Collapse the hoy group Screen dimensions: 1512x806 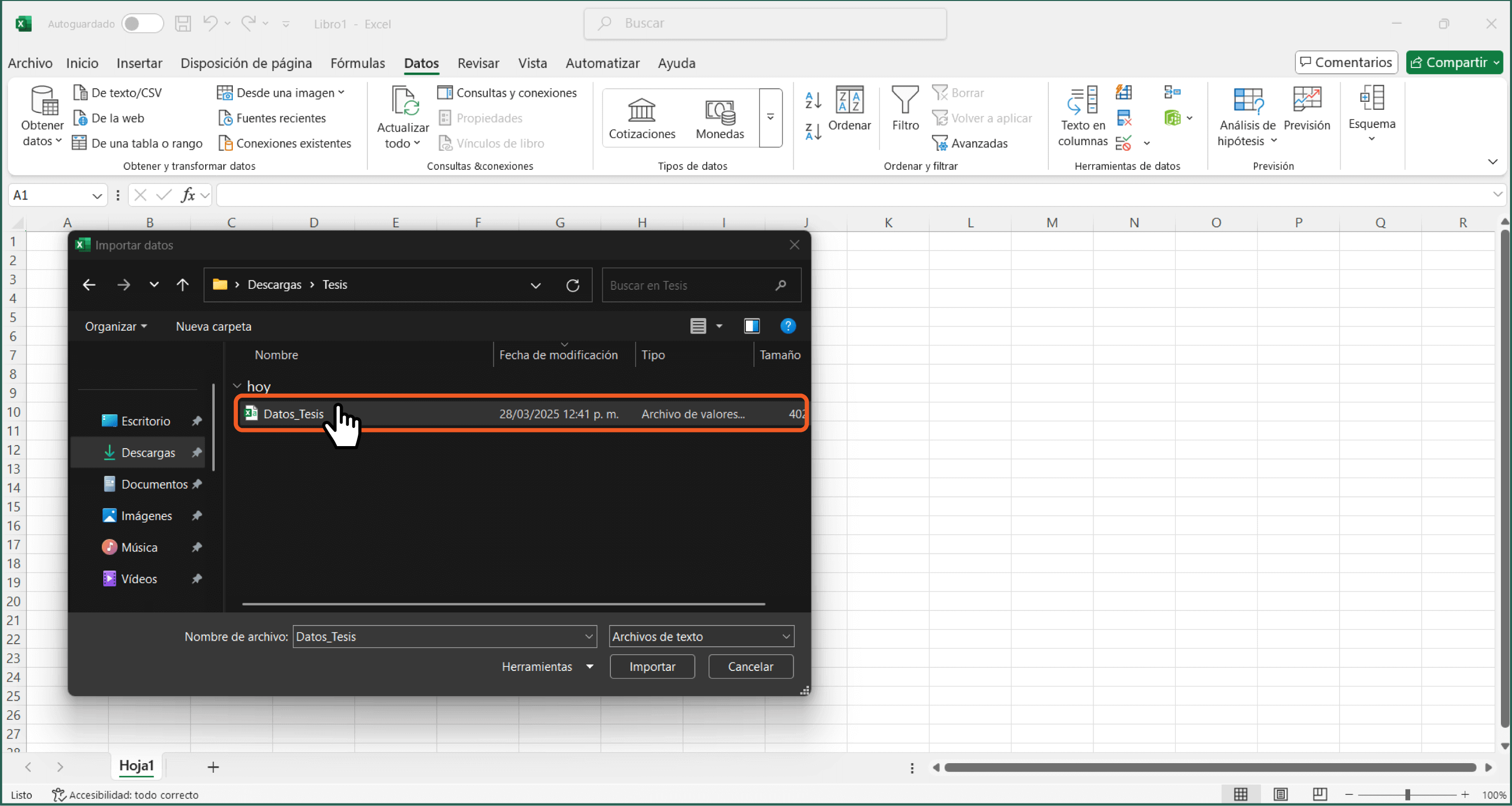[237, 386]
